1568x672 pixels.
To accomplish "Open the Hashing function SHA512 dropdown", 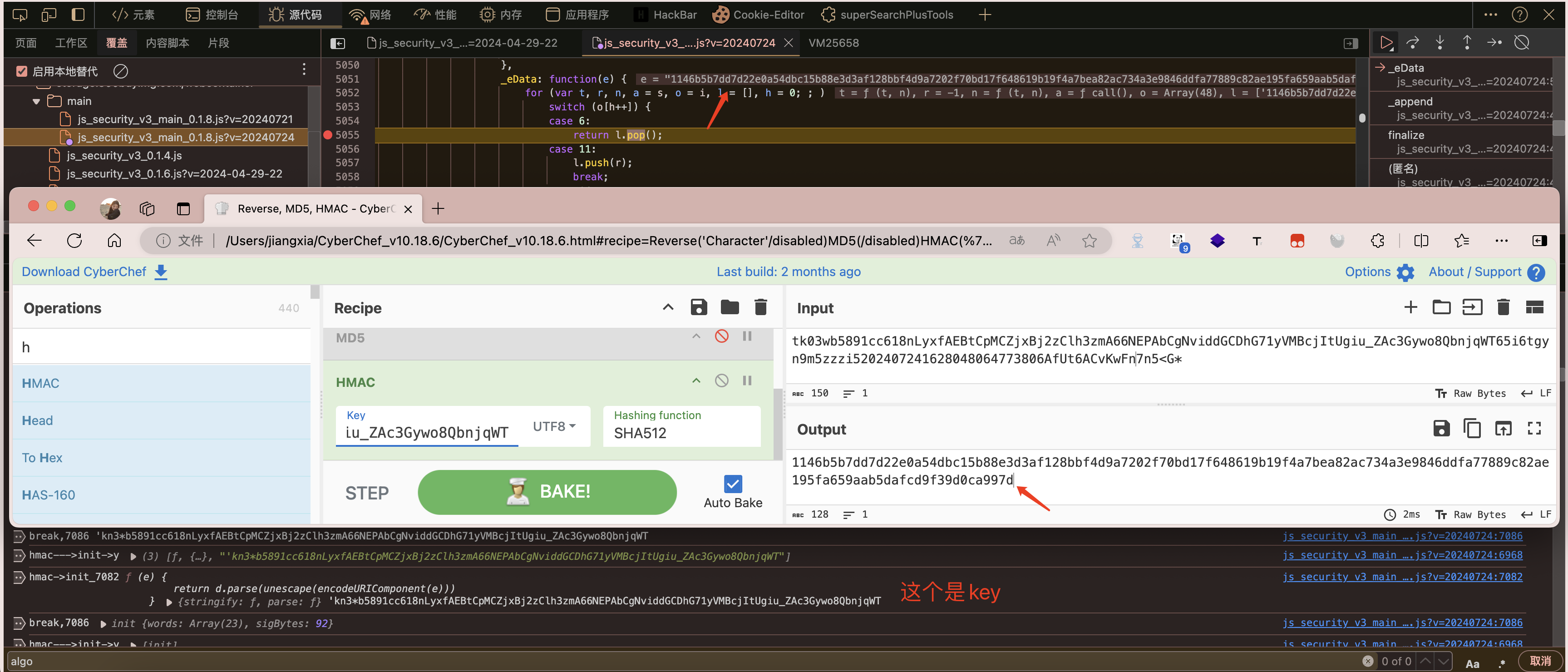I will click(682, 426).
